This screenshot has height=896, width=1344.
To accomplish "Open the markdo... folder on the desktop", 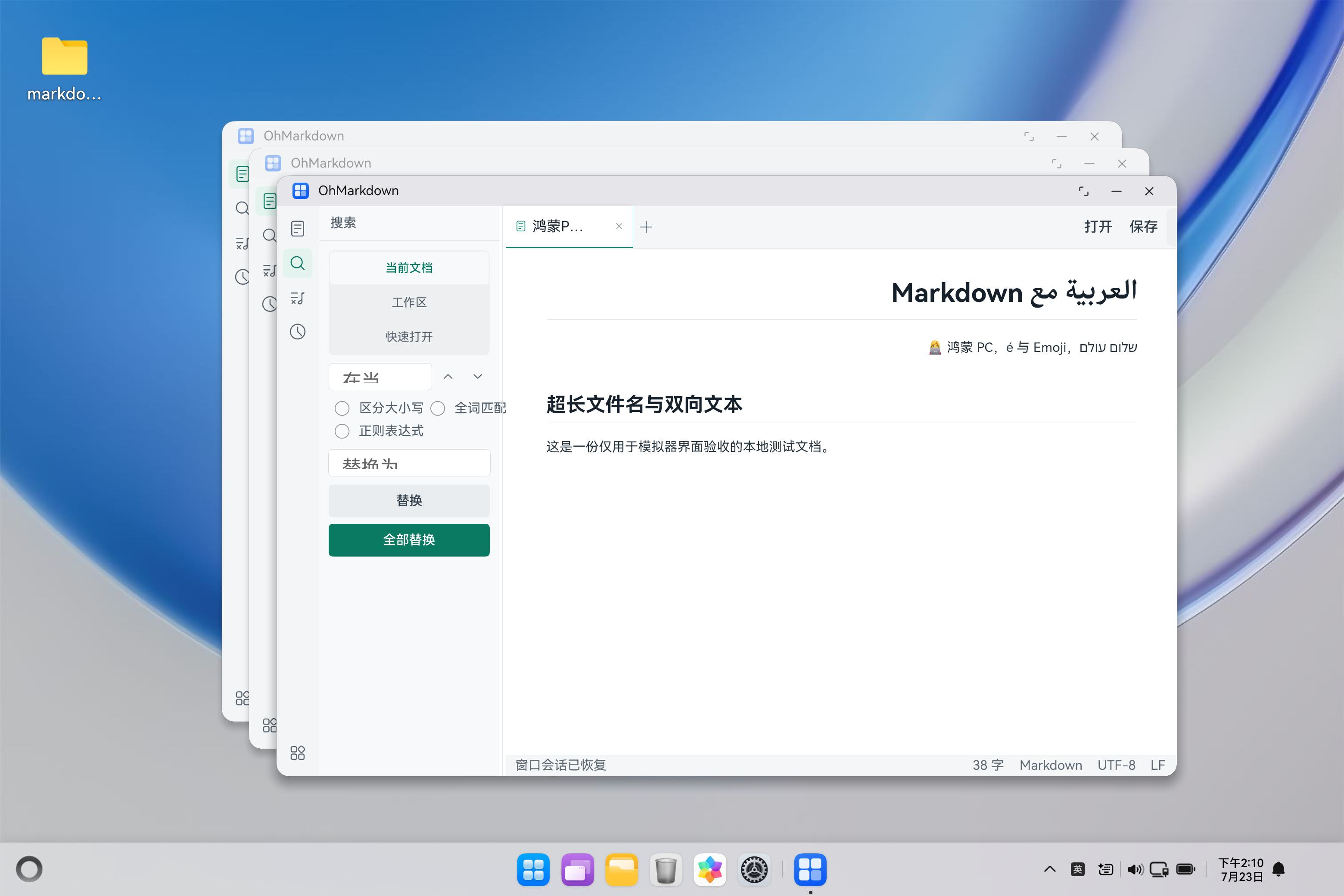I will click(x=65, y=68).
